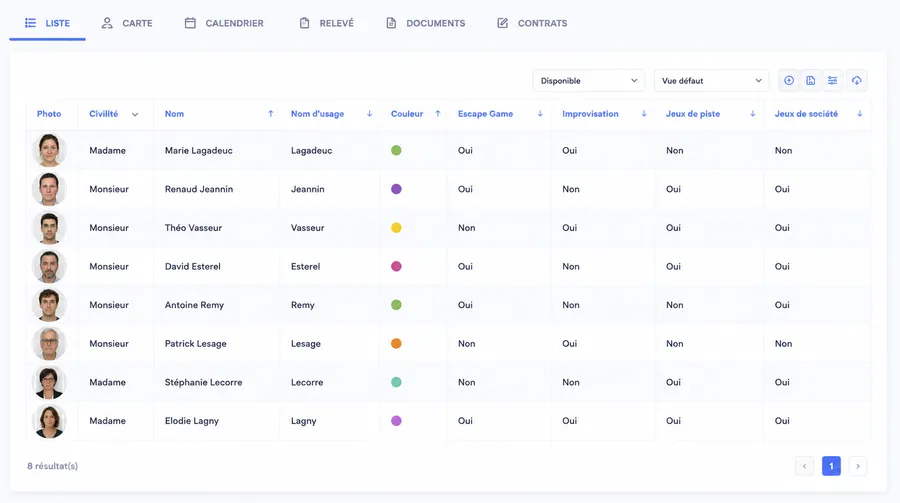
Task: Sort Jeux de piste column arrow
Action: click(x=752, y=114)
